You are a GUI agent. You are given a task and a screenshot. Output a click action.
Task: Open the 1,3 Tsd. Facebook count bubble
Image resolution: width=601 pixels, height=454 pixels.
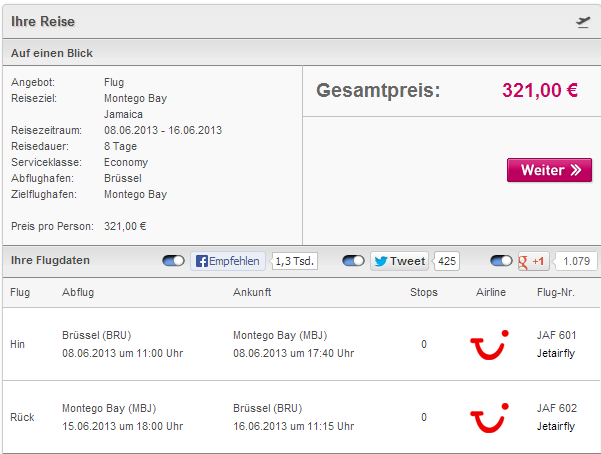click(x=294, y=261)
